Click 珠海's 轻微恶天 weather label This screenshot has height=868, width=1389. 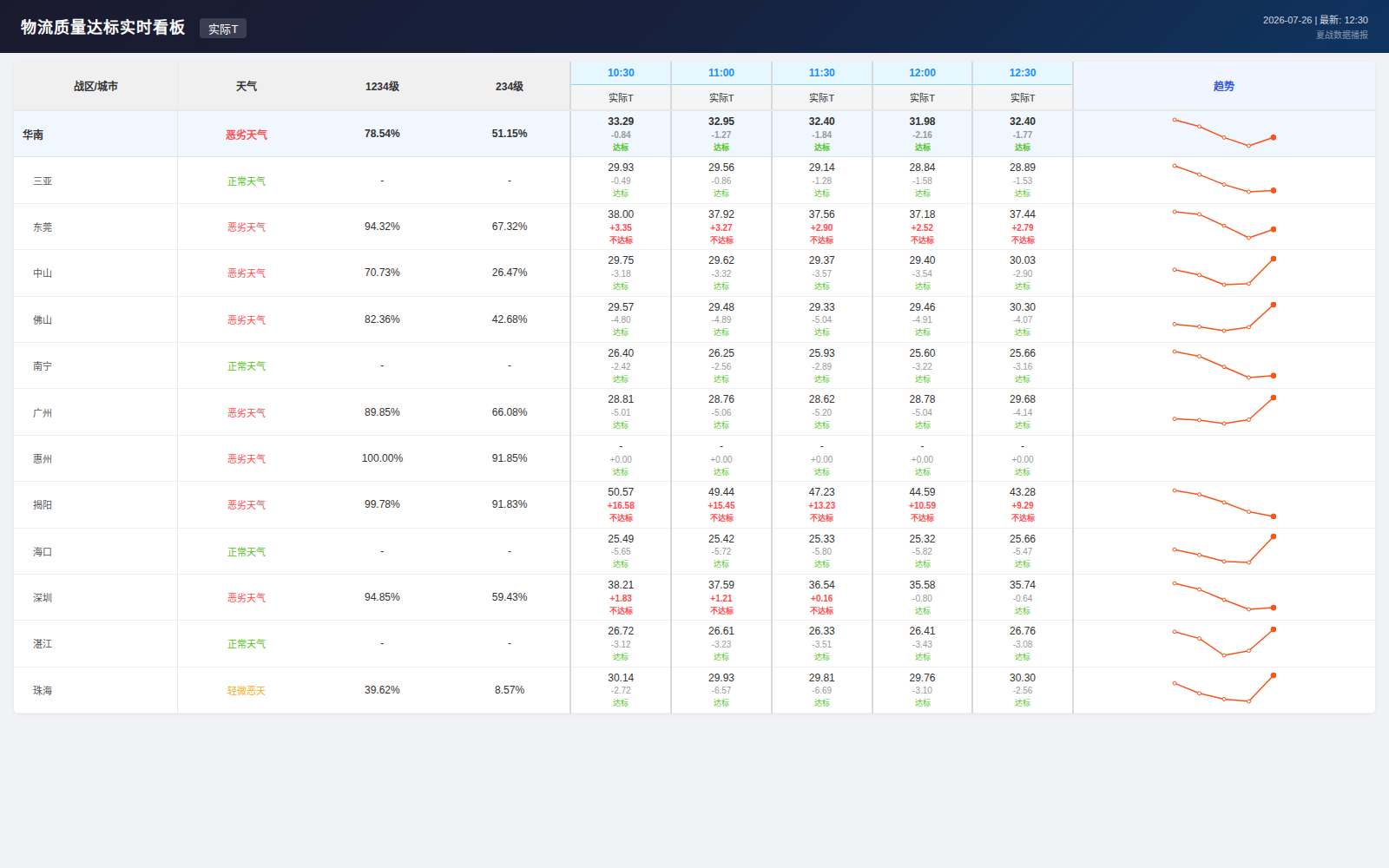(247, 690)
